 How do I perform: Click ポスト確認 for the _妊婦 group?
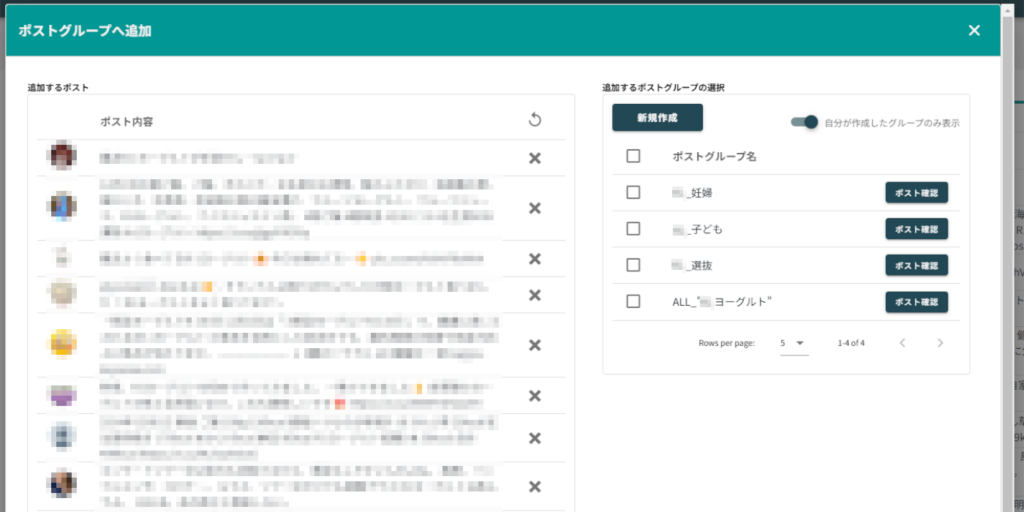(917, 193)
